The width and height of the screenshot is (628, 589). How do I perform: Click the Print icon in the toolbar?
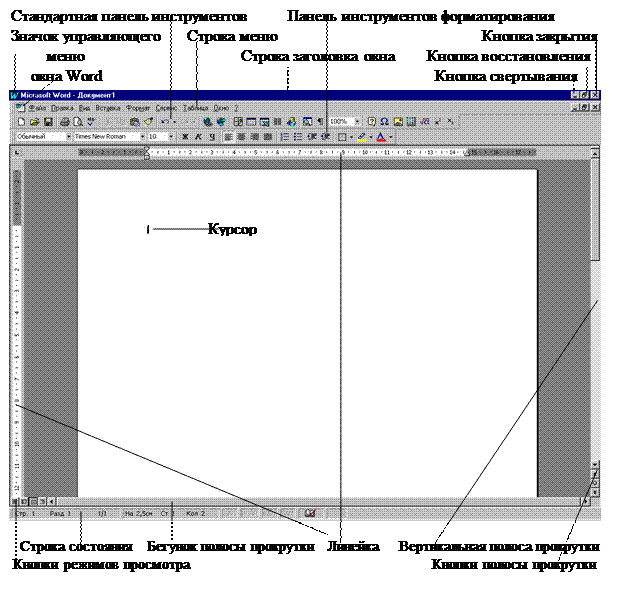[x=64, y=121]
